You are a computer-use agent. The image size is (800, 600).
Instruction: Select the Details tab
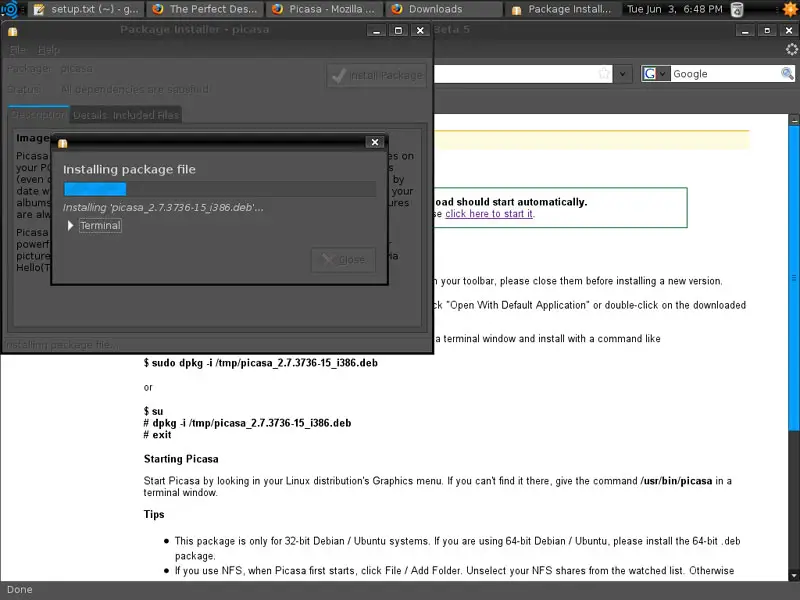pos(89,116)
